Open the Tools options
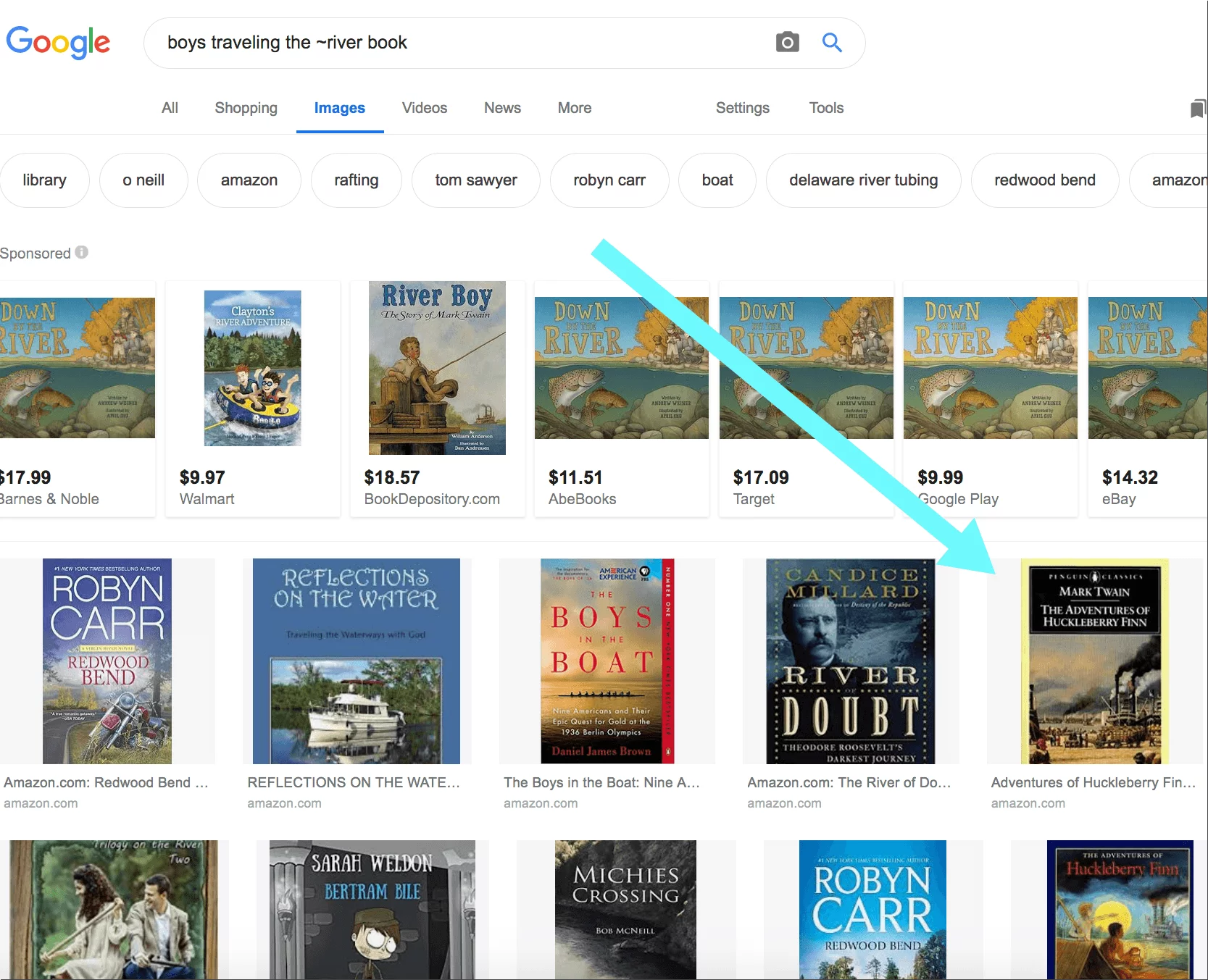This screenshot has width=1208, height=980. tap(826, 108)
